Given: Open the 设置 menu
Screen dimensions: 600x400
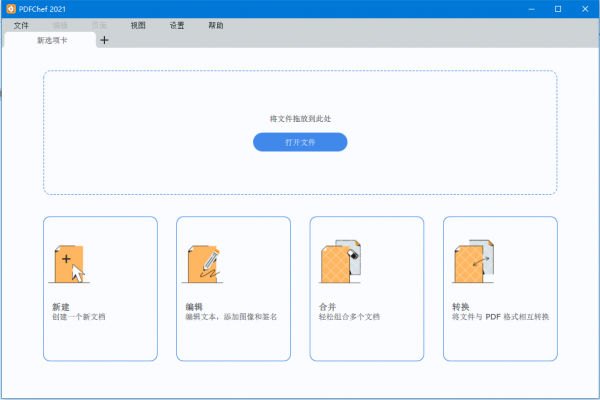Looking at the screenshot, I should click(177, 25).
